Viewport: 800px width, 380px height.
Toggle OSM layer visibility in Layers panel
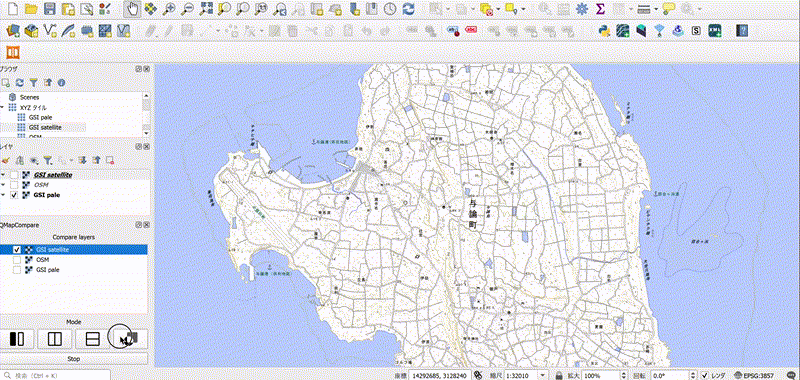point(14,185)
